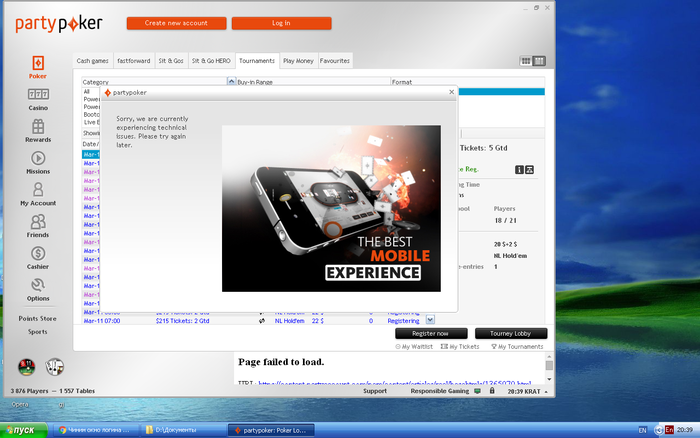
Task: Launch the blackjack cards quick-game icon
Action: coord(54,367)
